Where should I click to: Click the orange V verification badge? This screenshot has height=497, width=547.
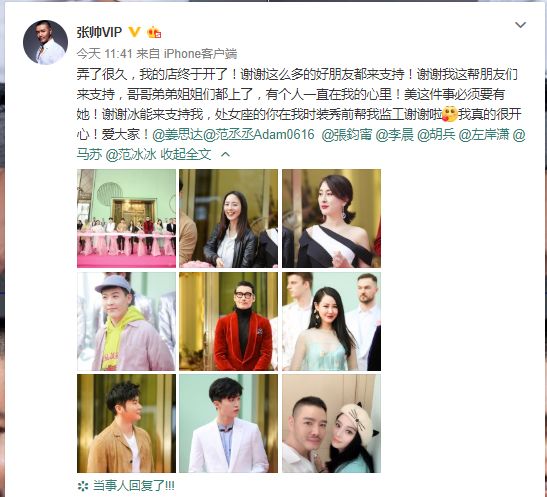click(134, 32)
